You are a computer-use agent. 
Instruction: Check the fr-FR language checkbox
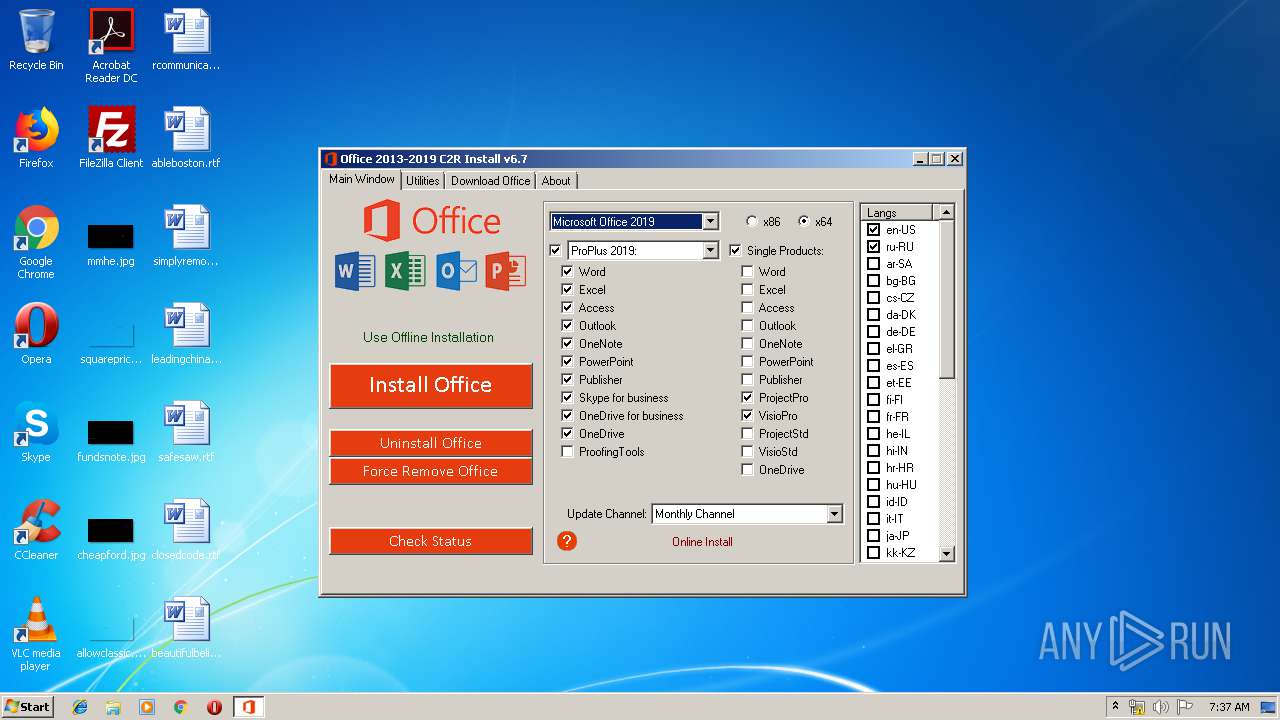(874, 417)
